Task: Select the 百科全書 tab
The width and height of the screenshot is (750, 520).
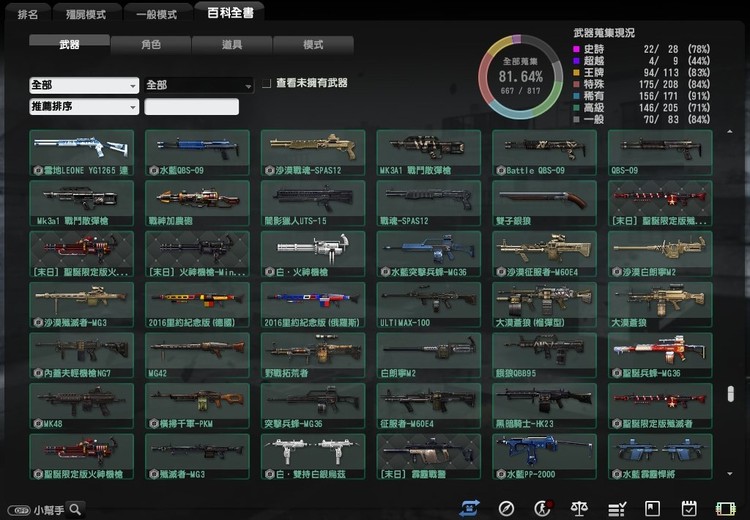Action: click(x=230, y=13)
